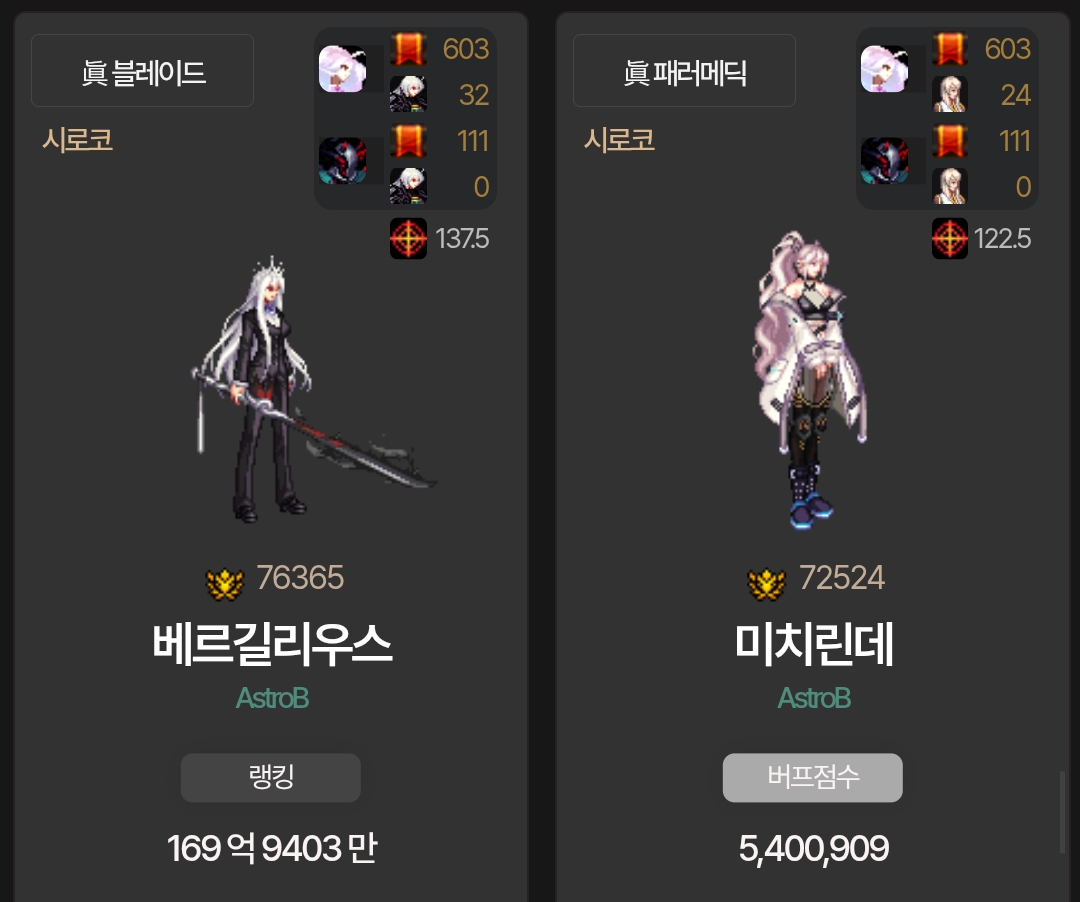The height and width of the screenshot is (902, 1080).
Task: Click the 베르길리우스 character sprite
Action: 313,389
